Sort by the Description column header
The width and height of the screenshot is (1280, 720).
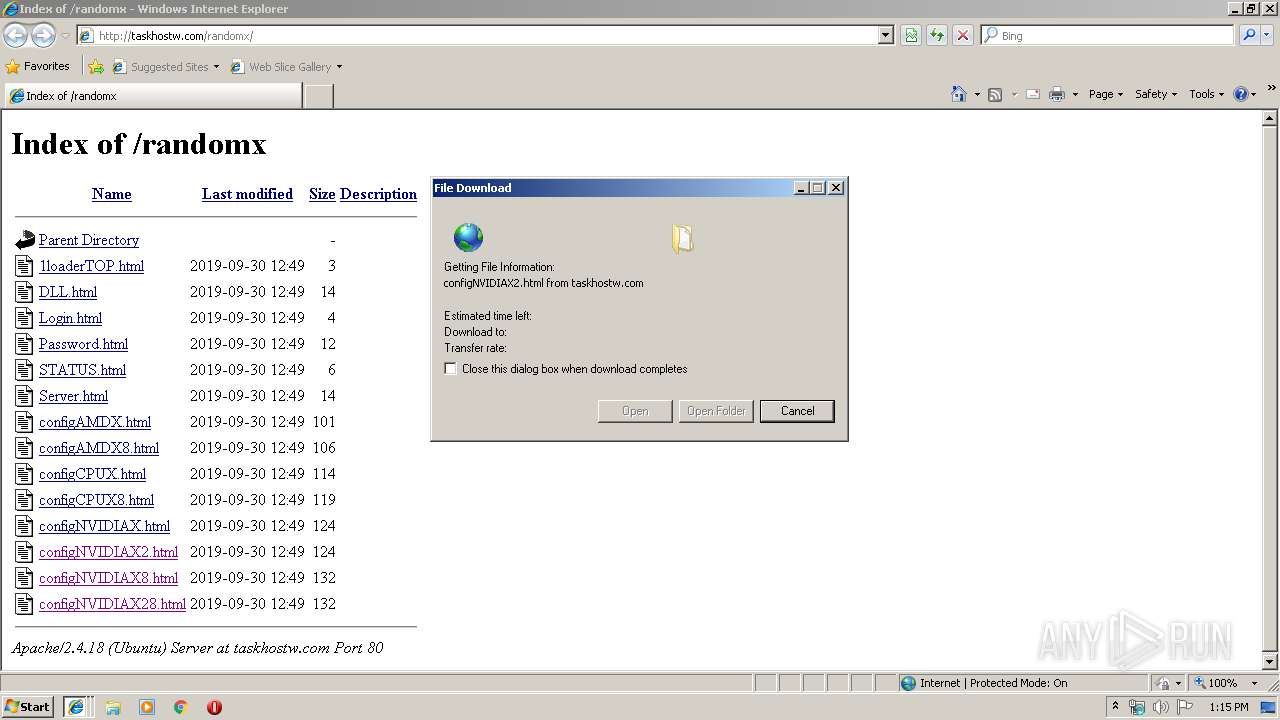pyautogui.click(x=378, y=194)
